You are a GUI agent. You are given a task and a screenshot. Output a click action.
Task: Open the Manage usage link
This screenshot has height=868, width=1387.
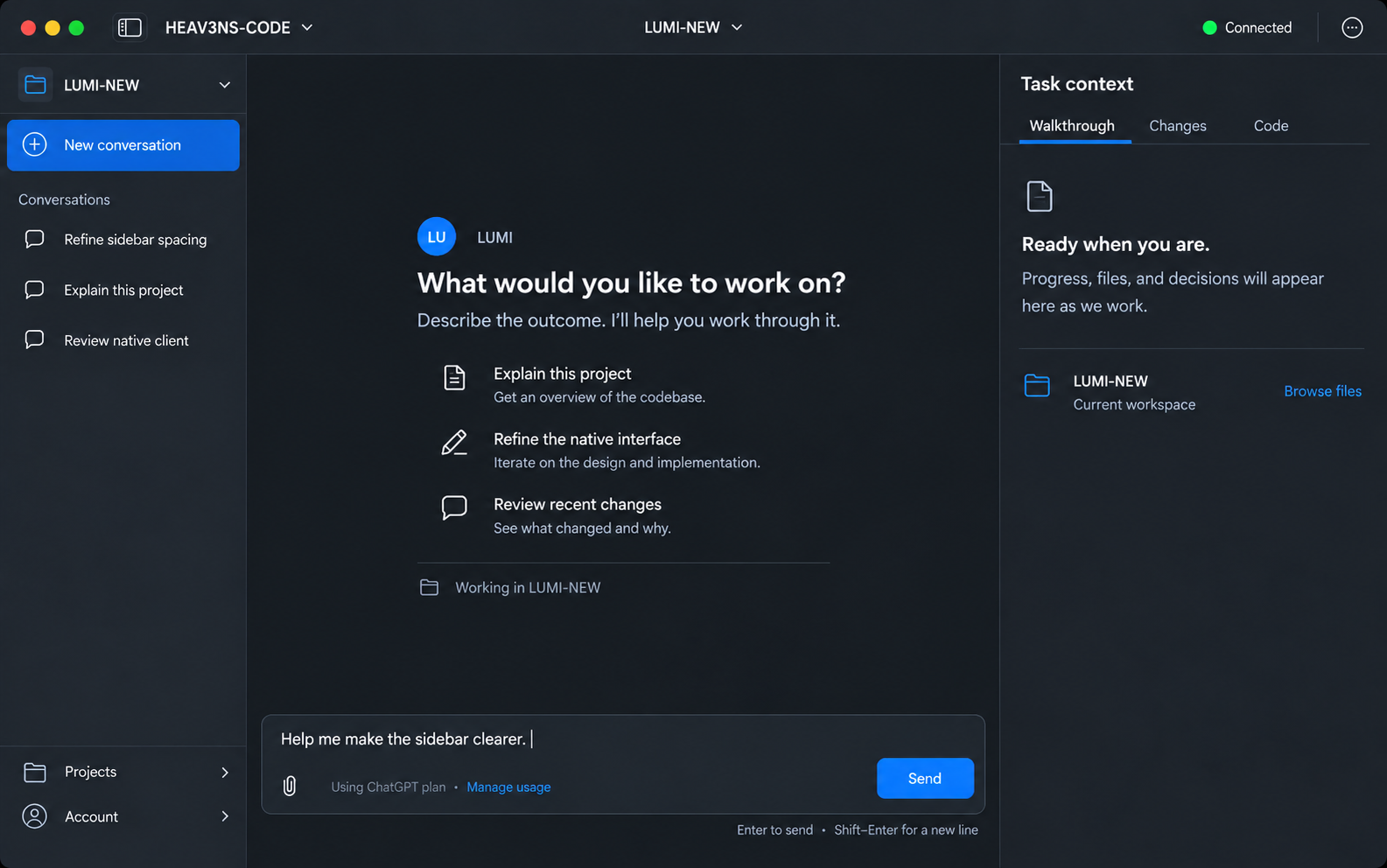(508, 787)
